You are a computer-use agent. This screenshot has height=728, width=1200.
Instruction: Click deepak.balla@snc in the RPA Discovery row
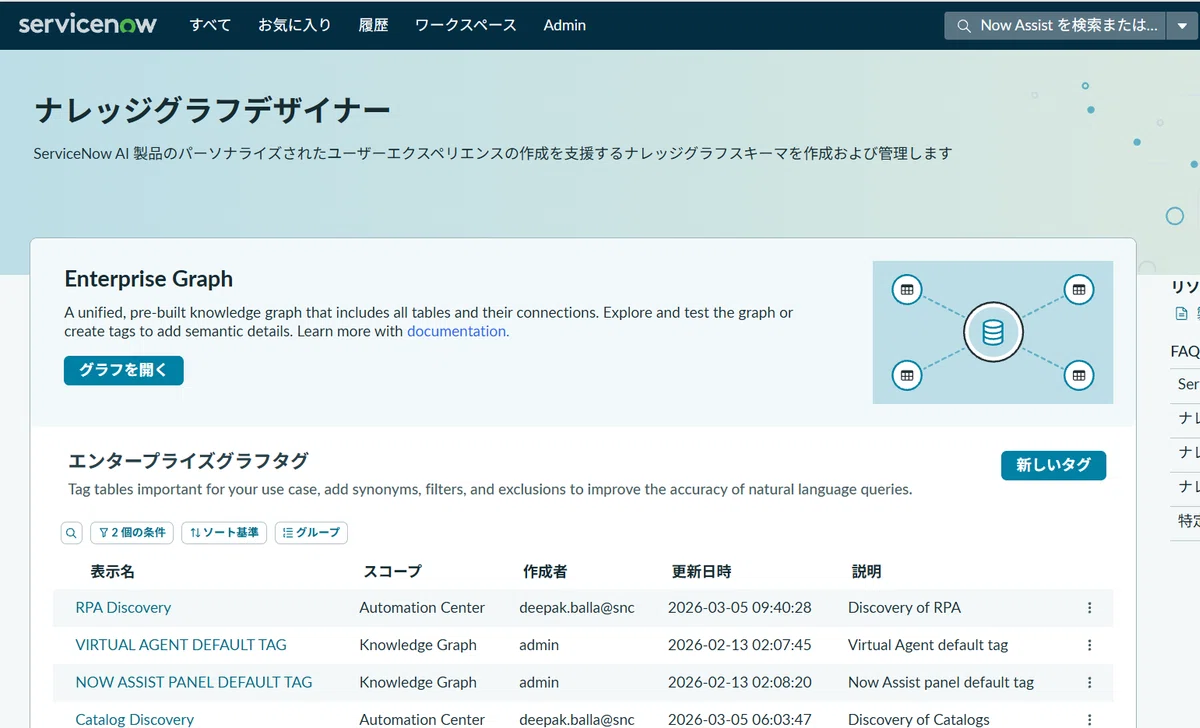(577, 607)
